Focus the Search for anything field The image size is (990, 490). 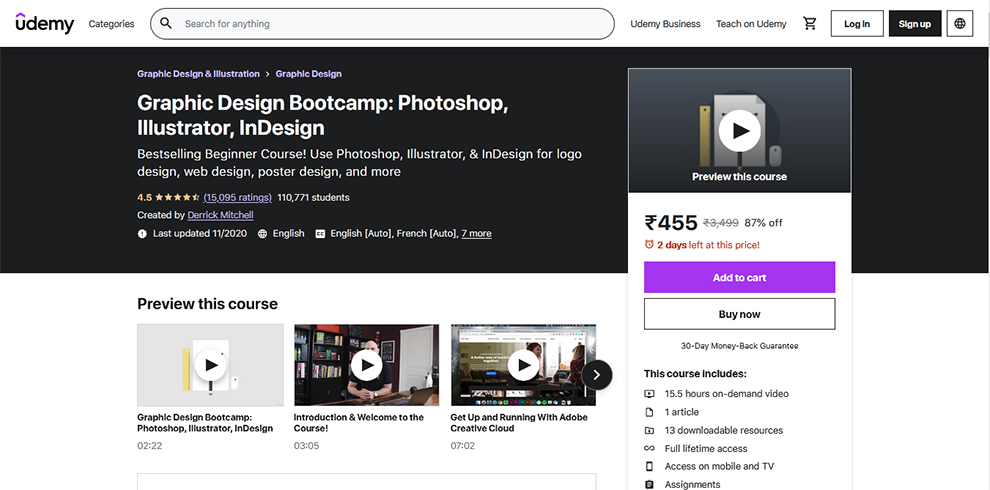click(382, 23)
